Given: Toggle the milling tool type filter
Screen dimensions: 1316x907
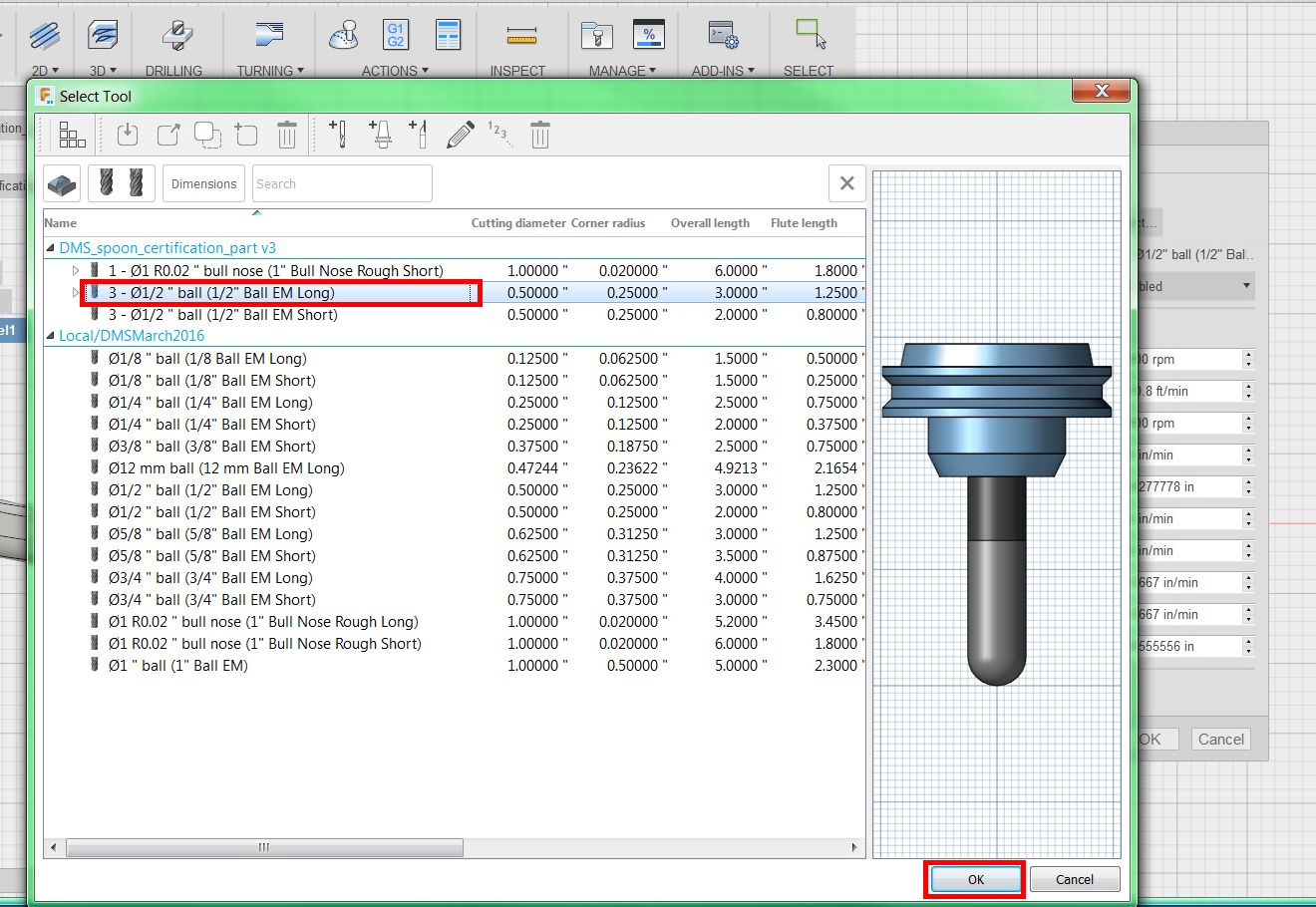Looking at the screenshot, I should [x=121, y=184].
